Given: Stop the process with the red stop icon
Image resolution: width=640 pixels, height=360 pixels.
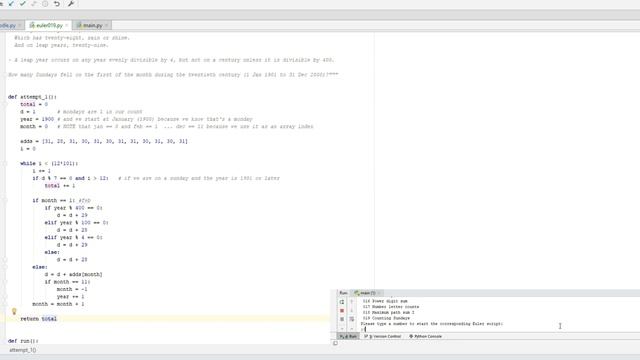Looking at the screenshot, I should pyautogui.click(x=342, y=311).
